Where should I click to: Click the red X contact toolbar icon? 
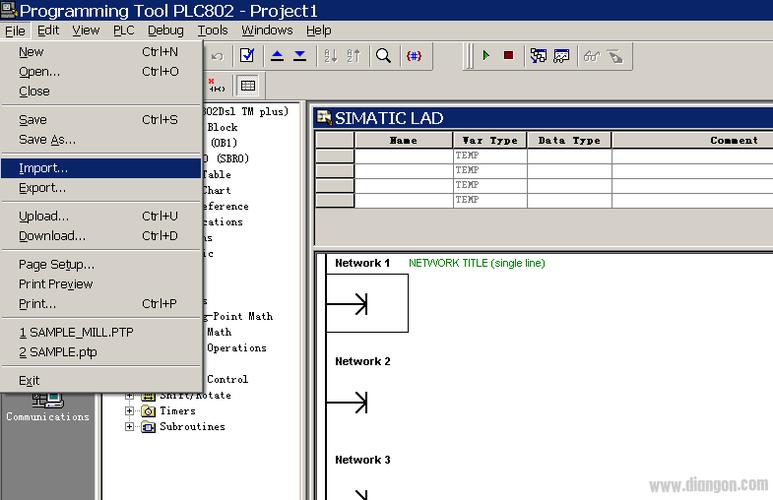[x=216, y=85]
